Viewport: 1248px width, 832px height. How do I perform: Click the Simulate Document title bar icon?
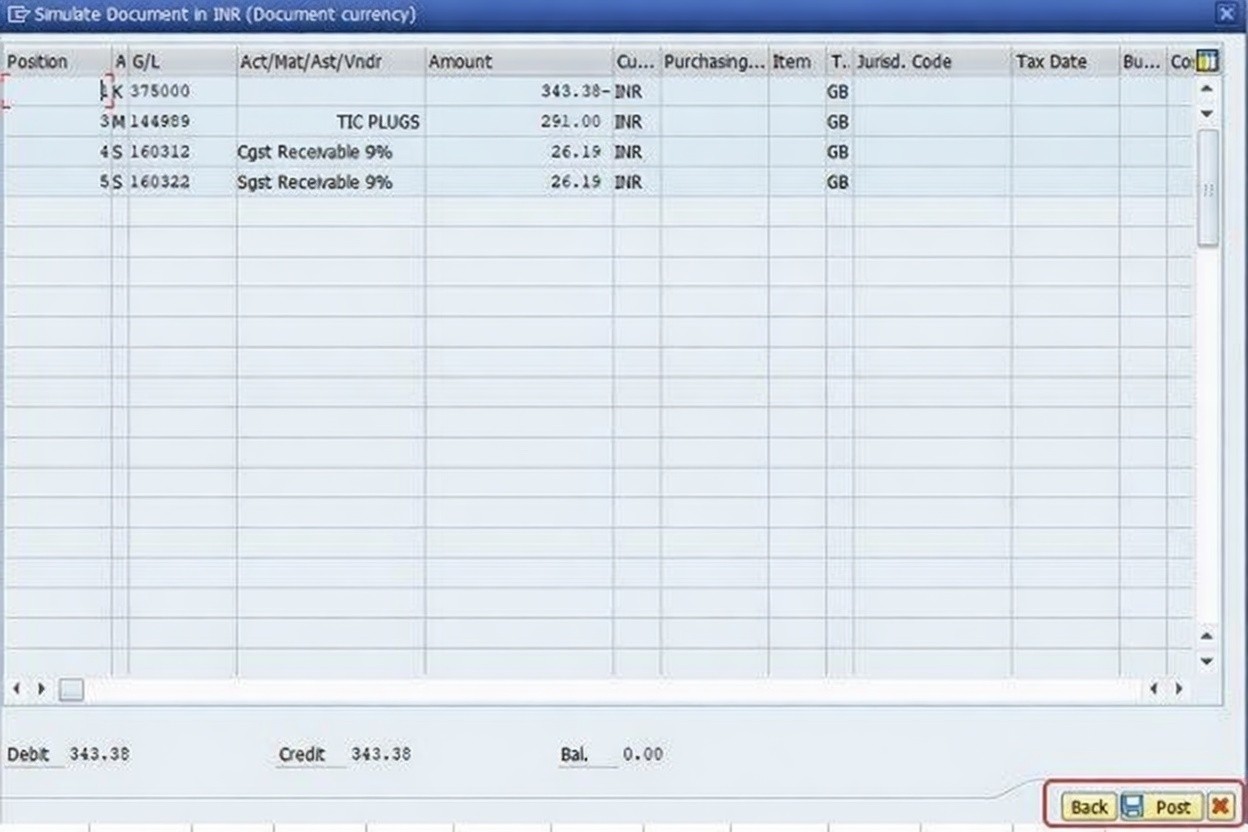tap(17, 15)
